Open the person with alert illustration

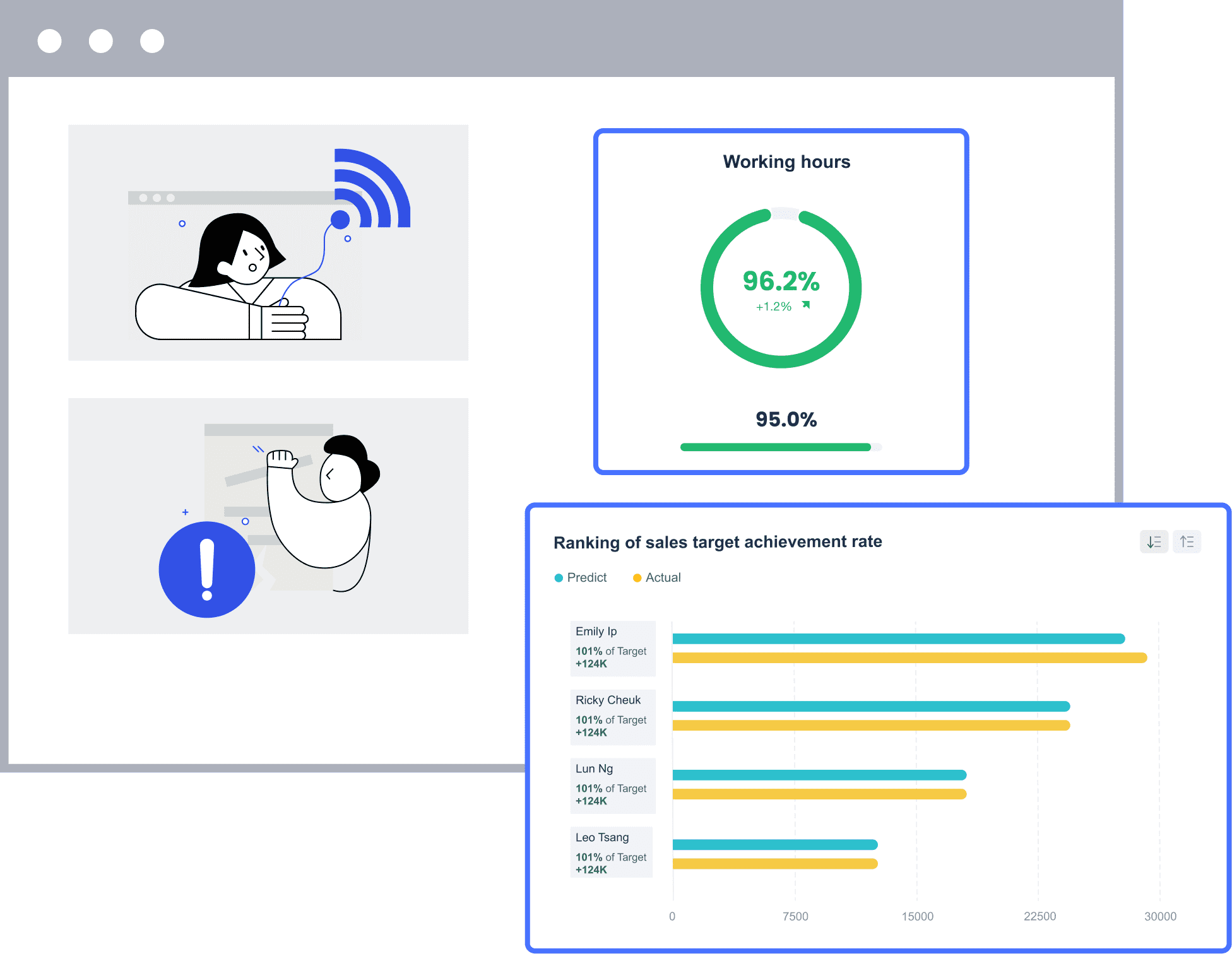[x=268, y=515]
